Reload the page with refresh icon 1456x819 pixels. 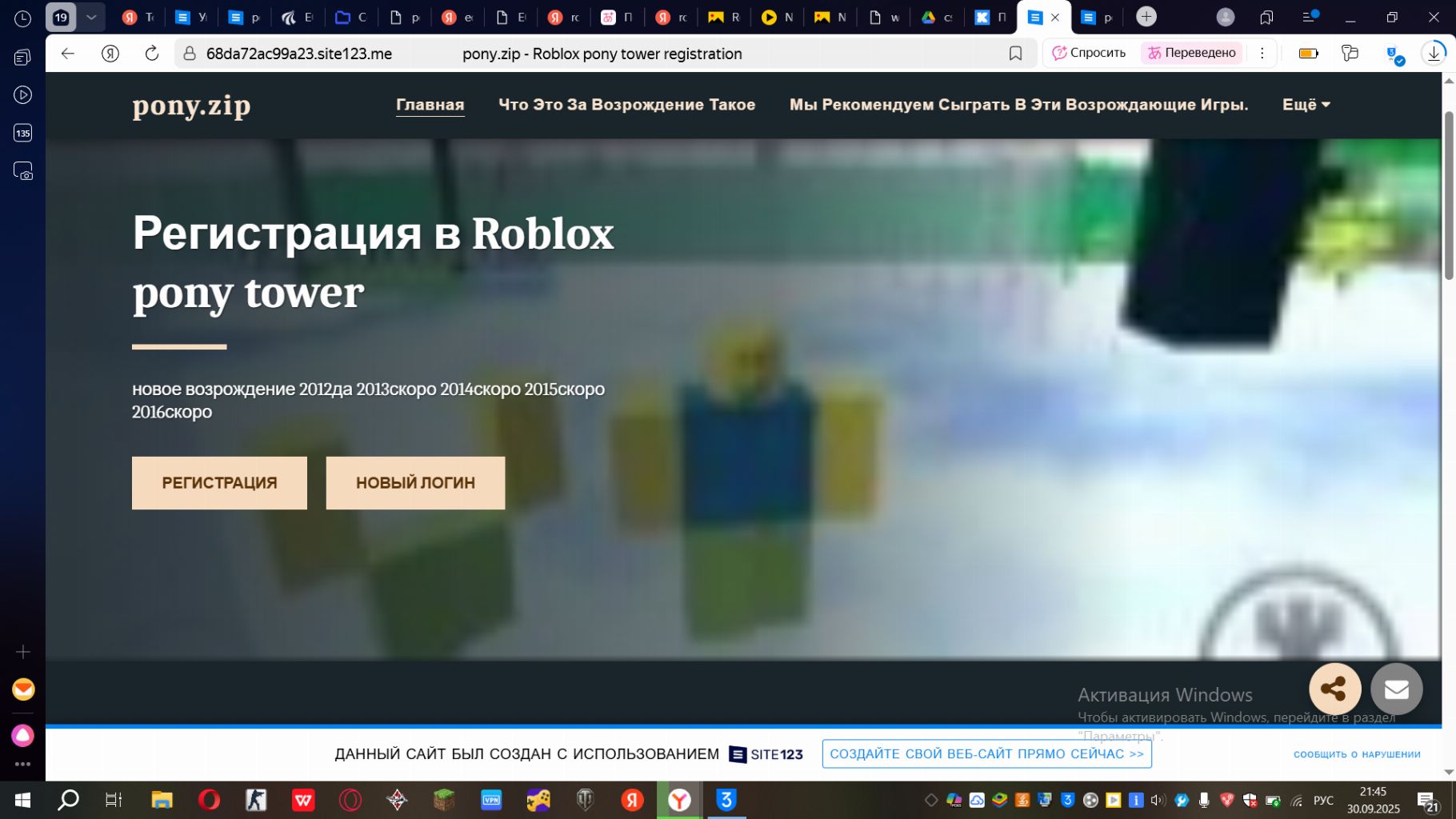point(151,54)
